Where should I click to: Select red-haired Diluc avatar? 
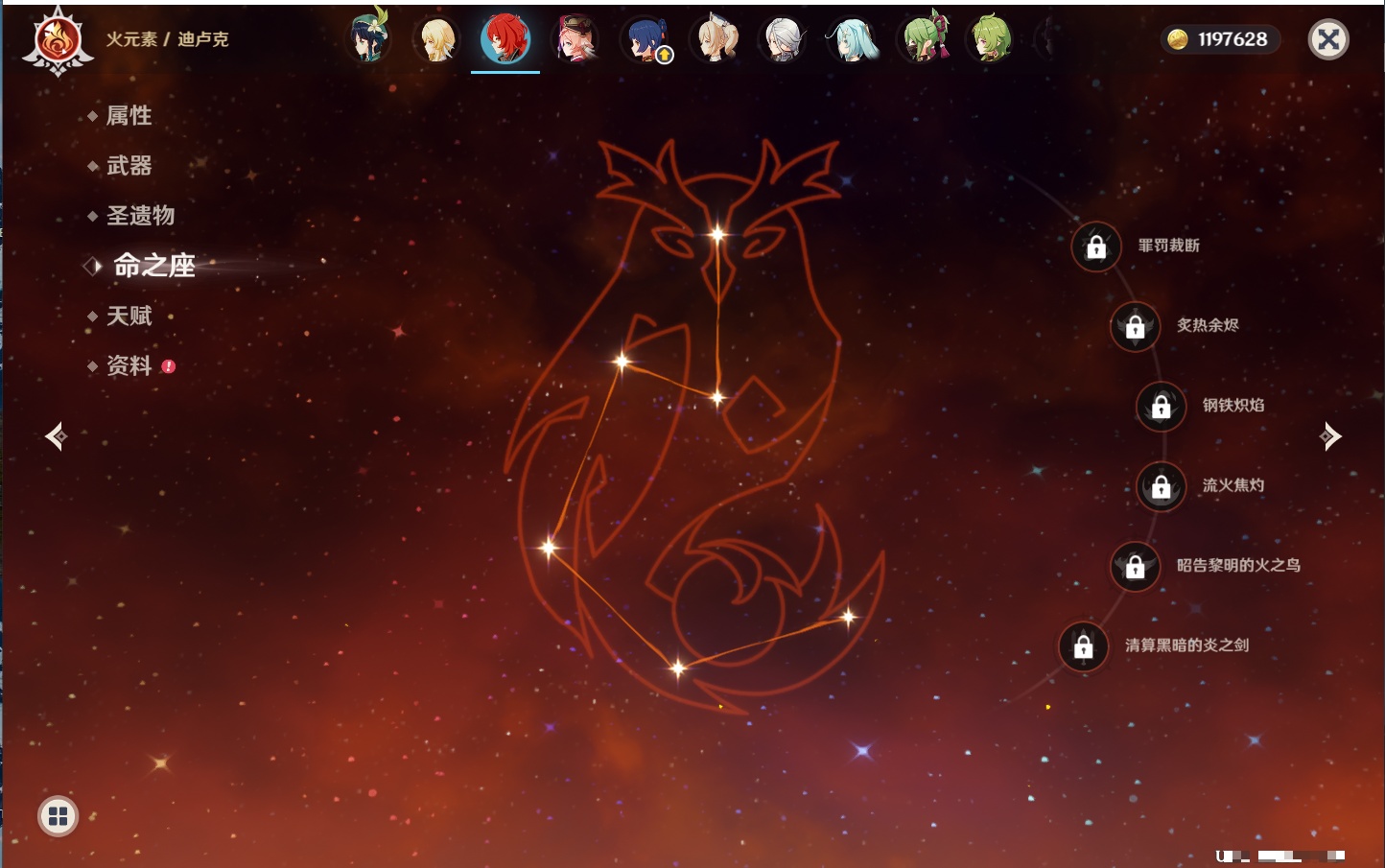pyautogui.click(x=505, y=39)
